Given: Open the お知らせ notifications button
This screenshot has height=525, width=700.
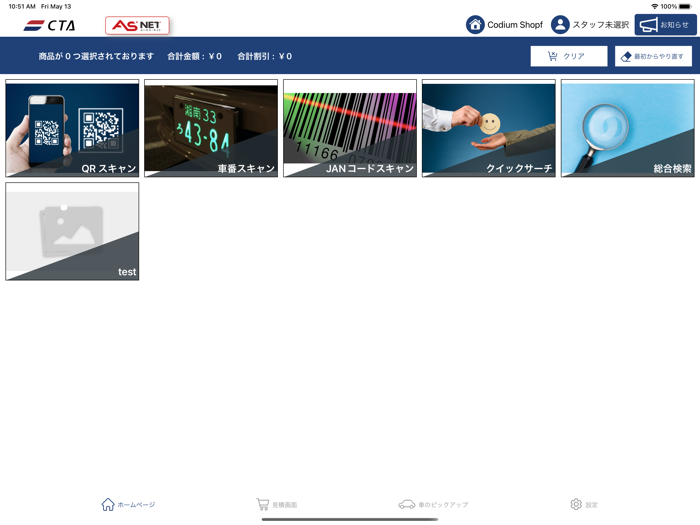Looking at the screenshot, I should (665, 25).
